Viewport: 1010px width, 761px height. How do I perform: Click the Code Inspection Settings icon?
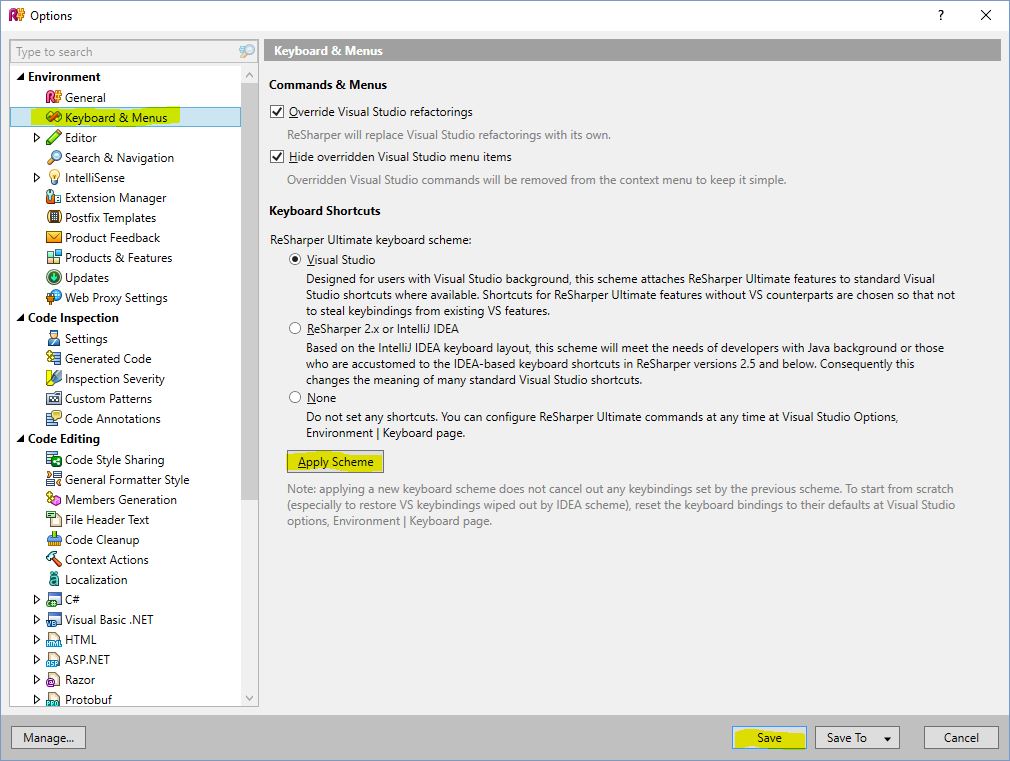[x=53, y=338]
